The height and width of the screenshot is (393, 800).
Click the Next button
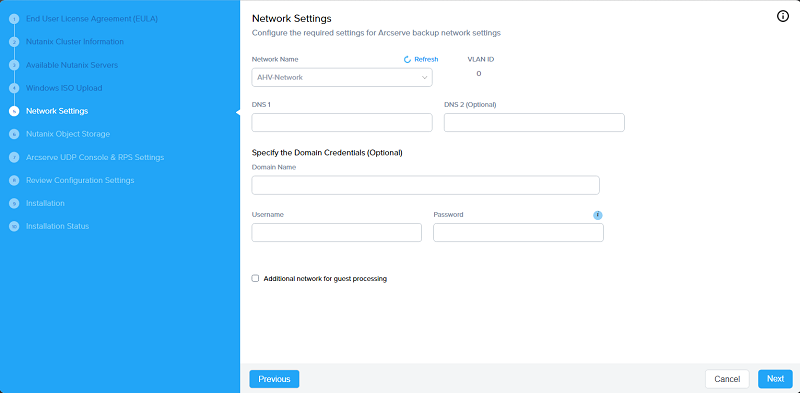tap(775, 379)
